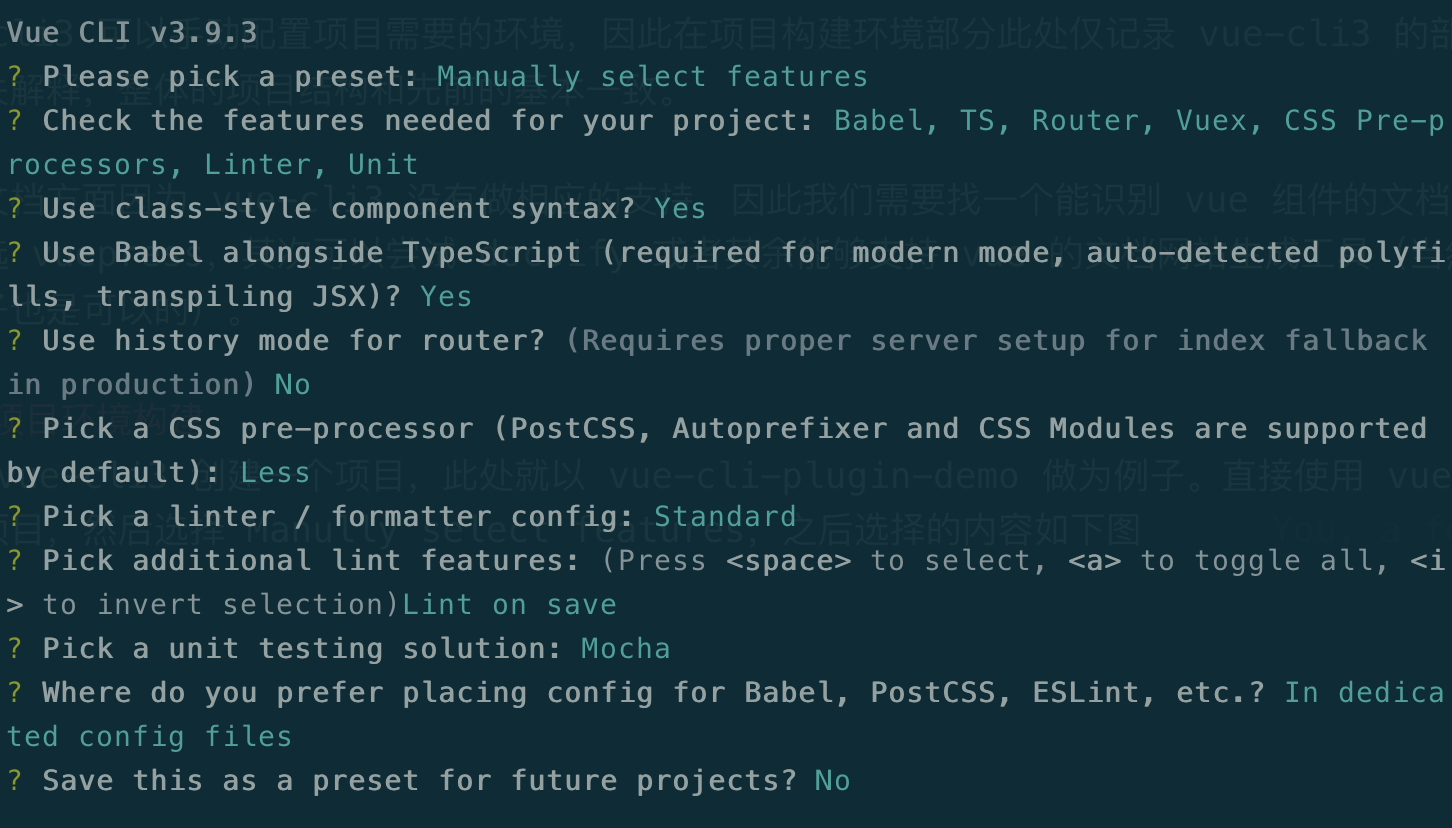
Task: Click the 'Lint on save' answer
Action: point(509,605)
